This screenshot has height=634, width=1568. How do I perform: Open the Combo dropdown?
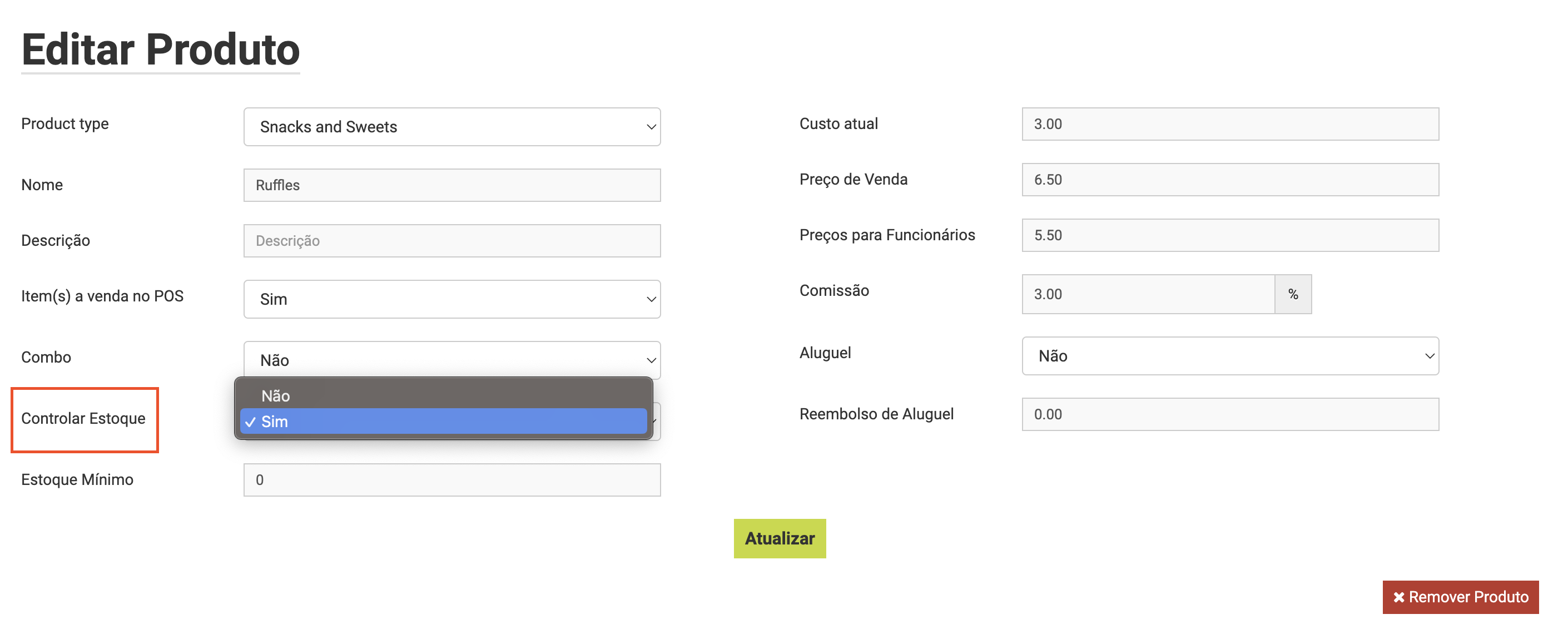click(x=451, y=359)
